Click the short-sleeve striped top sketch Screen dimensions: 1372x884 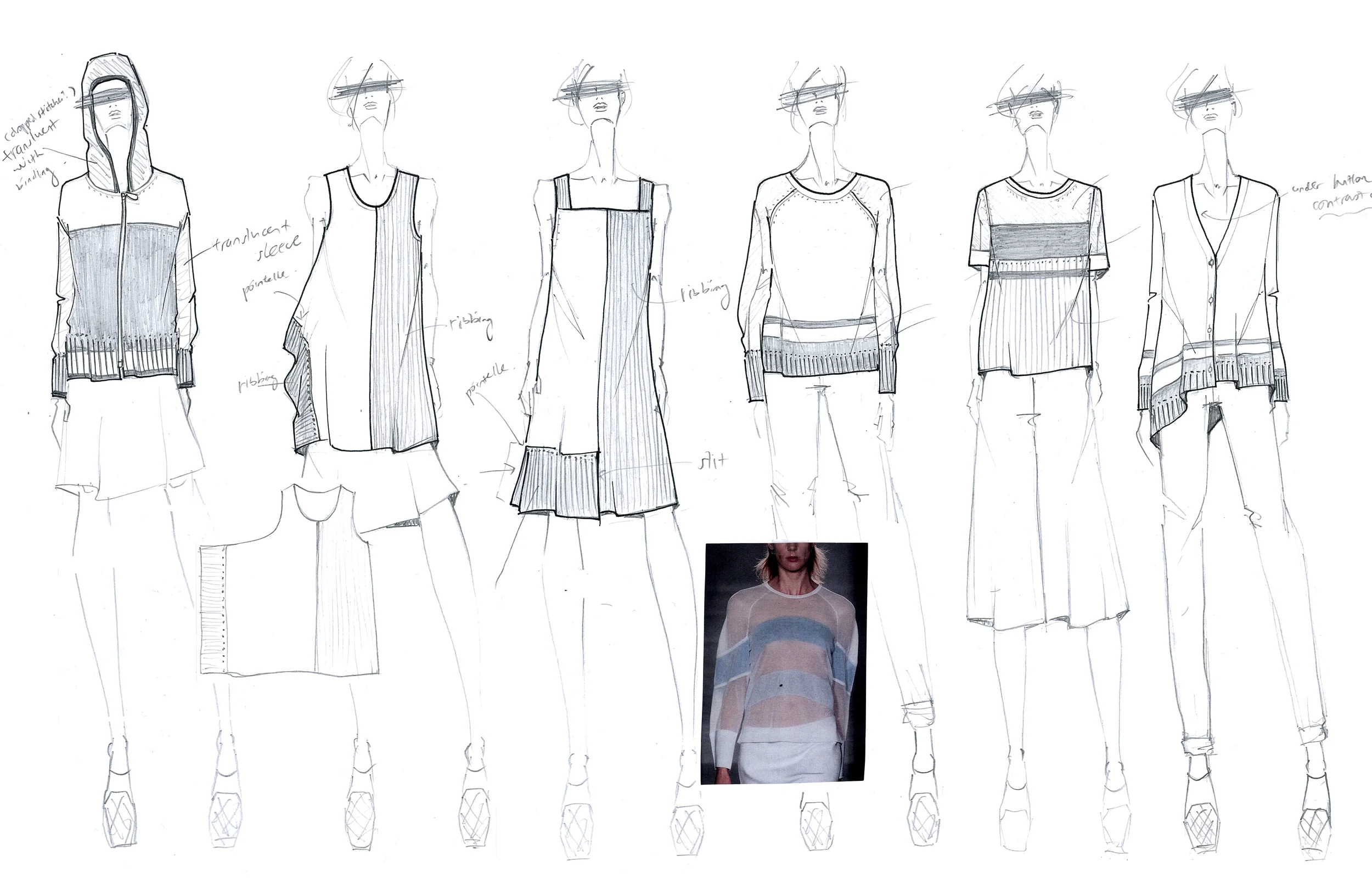point(1039,277)
